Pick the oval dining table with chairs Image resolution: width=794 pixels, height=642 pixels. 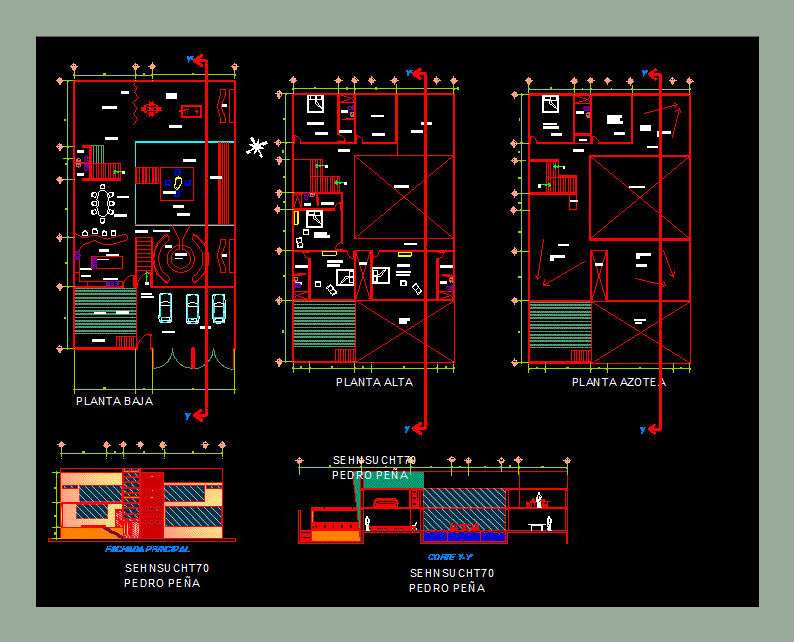tap(102, 203)
